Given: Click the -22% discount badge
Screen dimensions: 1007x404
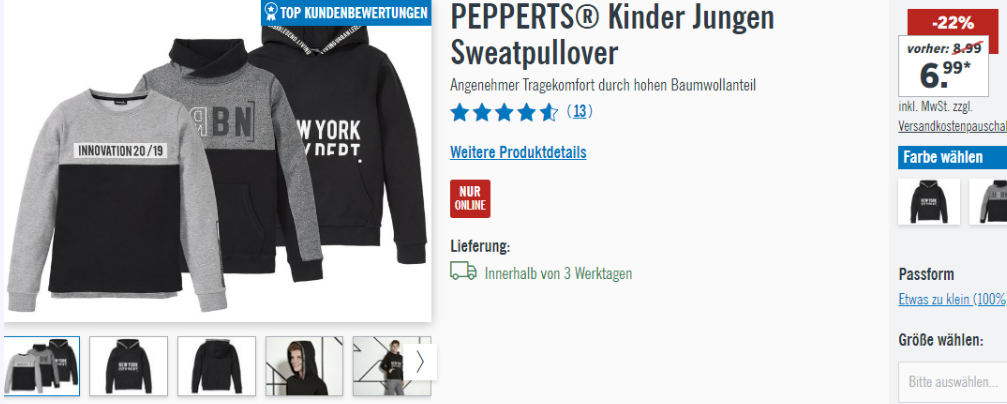Looking at the screenshot, I should point(953,24).
